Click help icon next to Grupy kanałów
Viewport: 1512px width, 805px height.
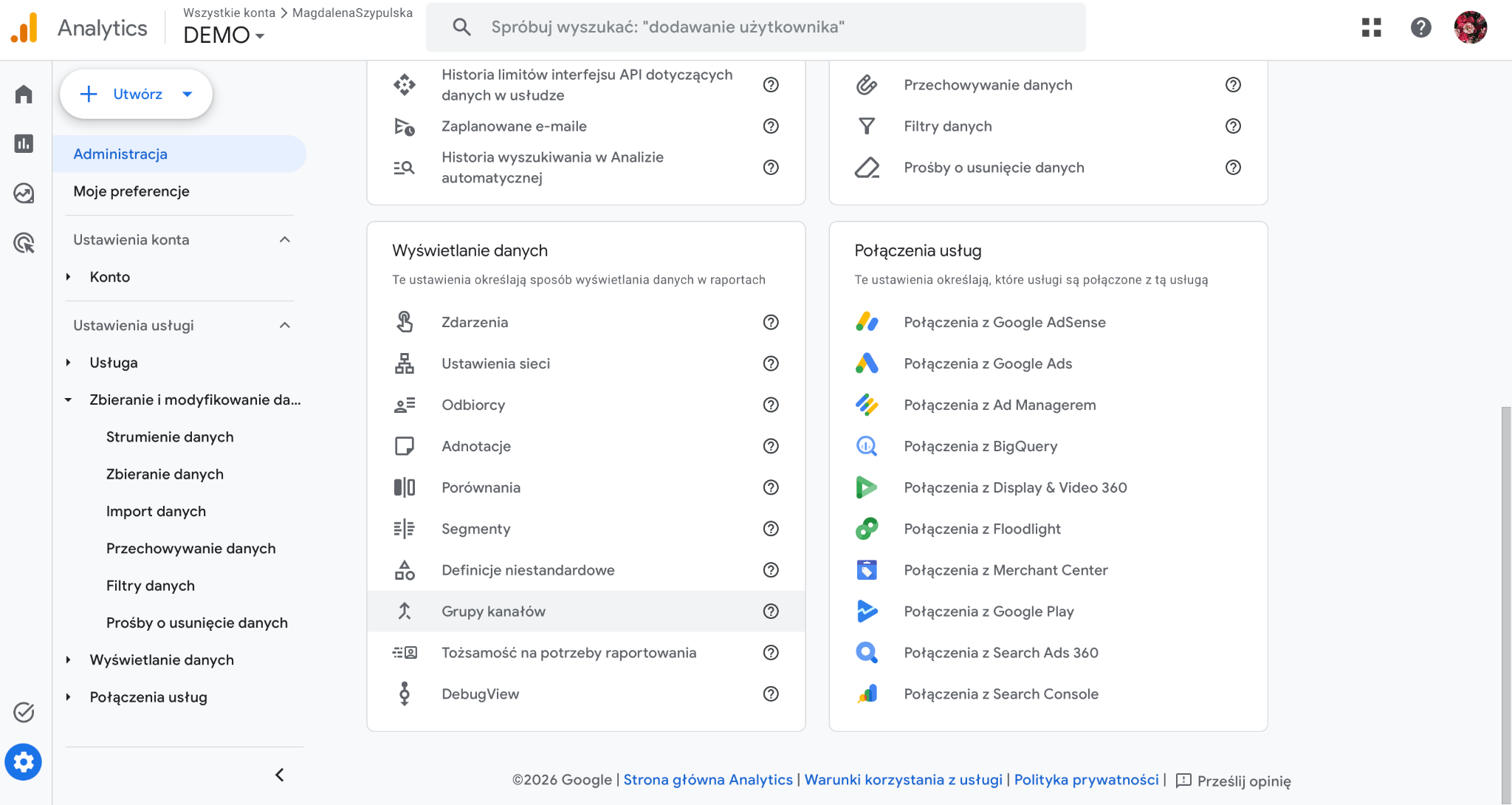click(771, 612)
